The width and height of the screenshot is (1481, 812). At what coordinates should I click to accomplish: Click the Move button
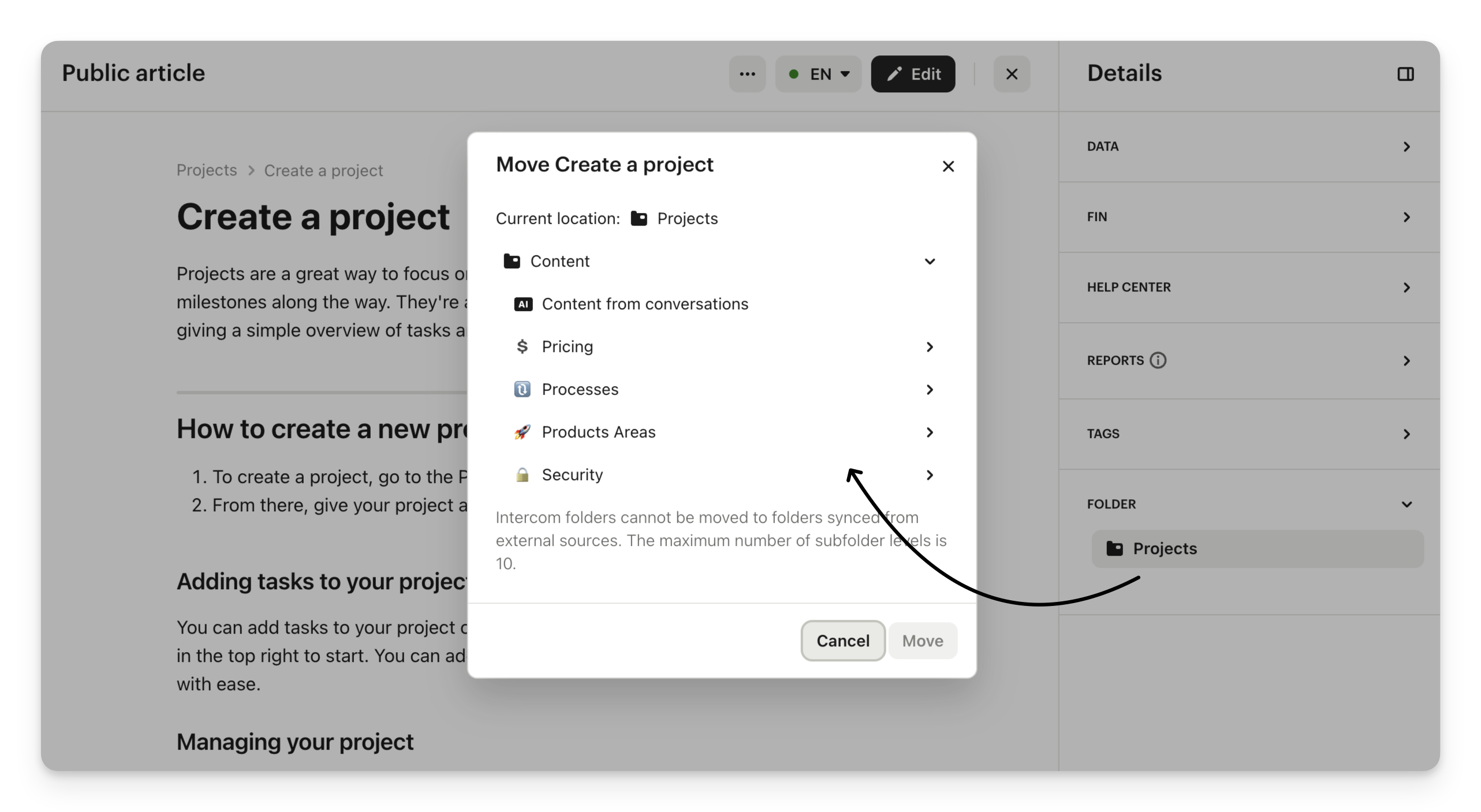(923, 641)
